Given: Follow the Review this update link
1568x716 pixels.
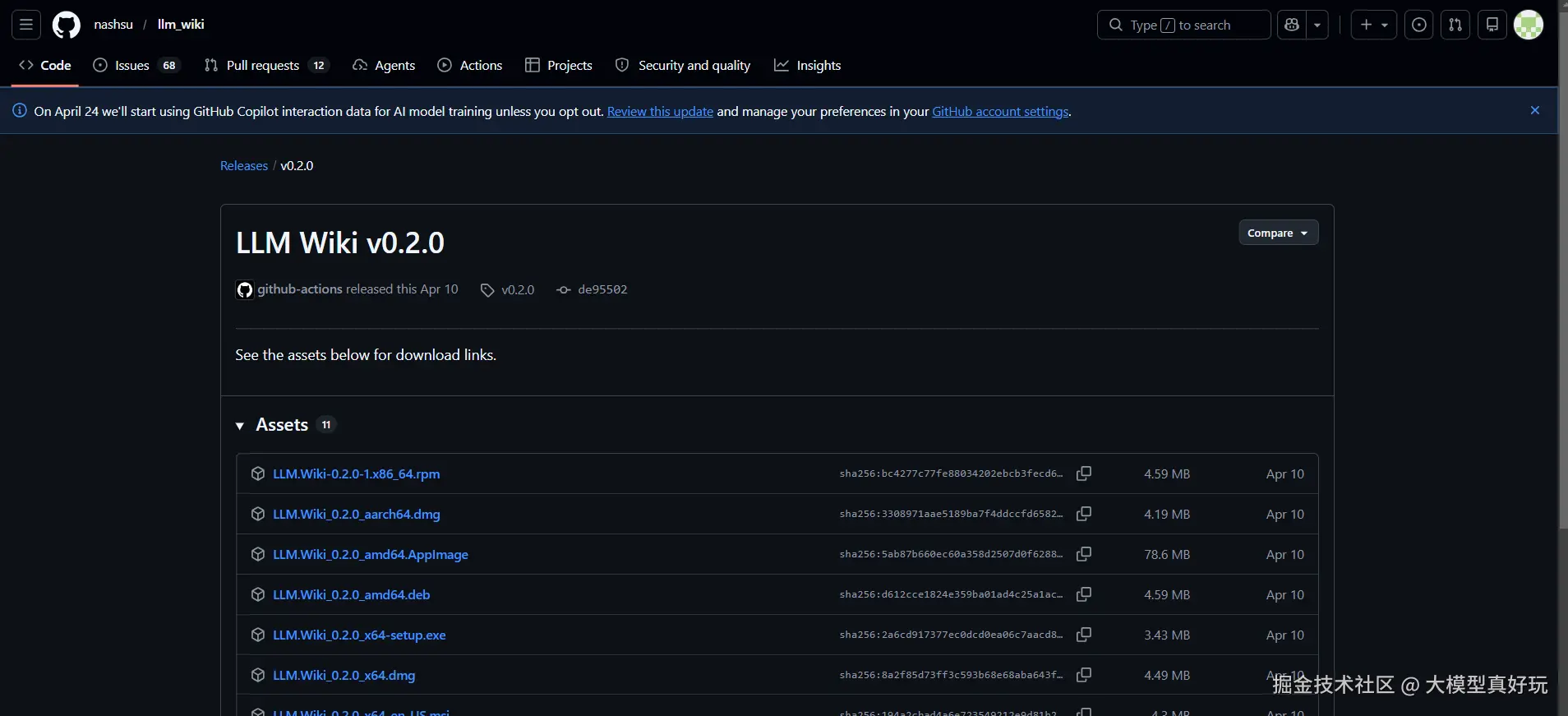Looking at the screenshot, I should (660, 111).
